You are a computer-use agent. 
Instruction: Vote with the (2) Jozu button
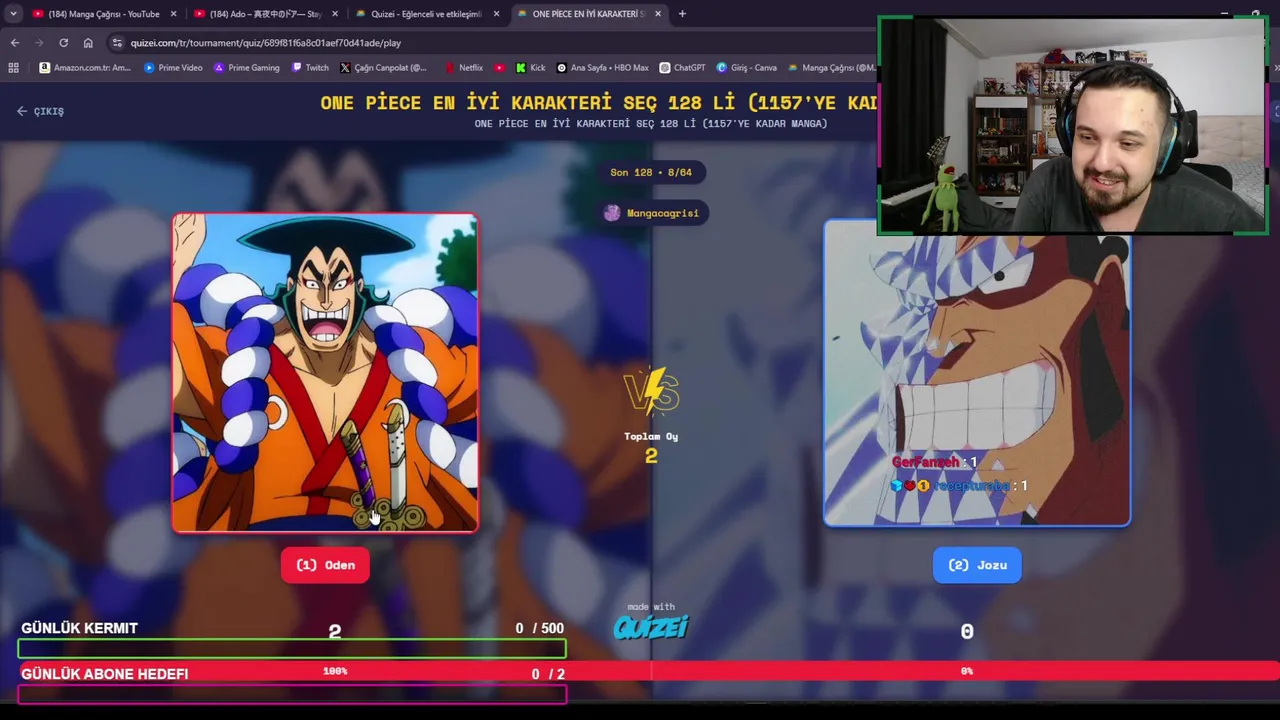pyautogui.click(x=977, y=565)
